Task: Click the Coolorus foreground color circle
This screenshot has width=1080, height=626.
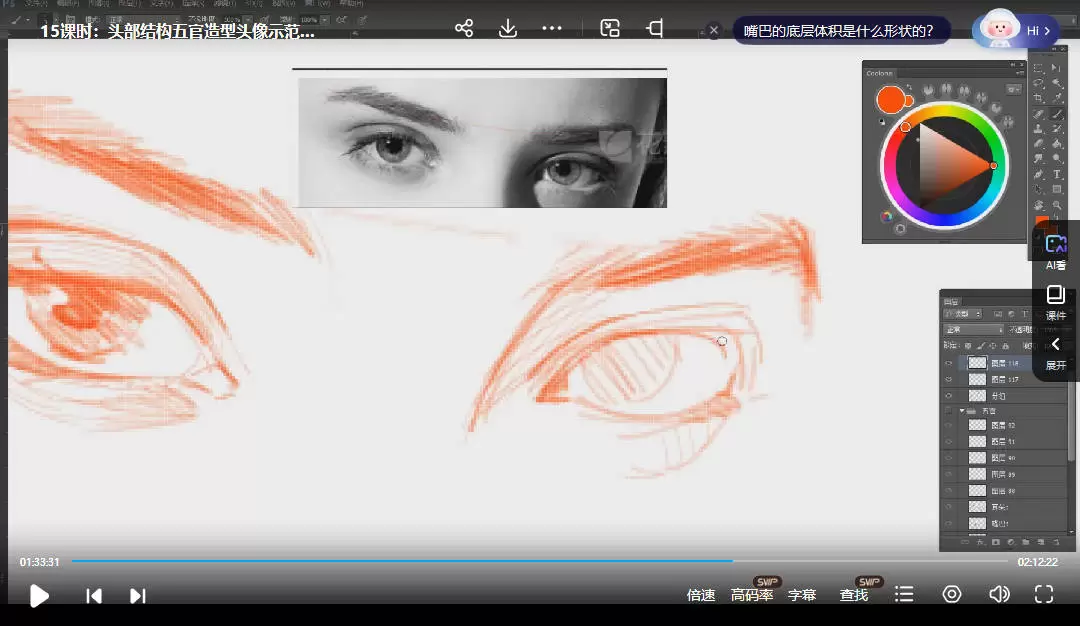Action: pos(891,100)
